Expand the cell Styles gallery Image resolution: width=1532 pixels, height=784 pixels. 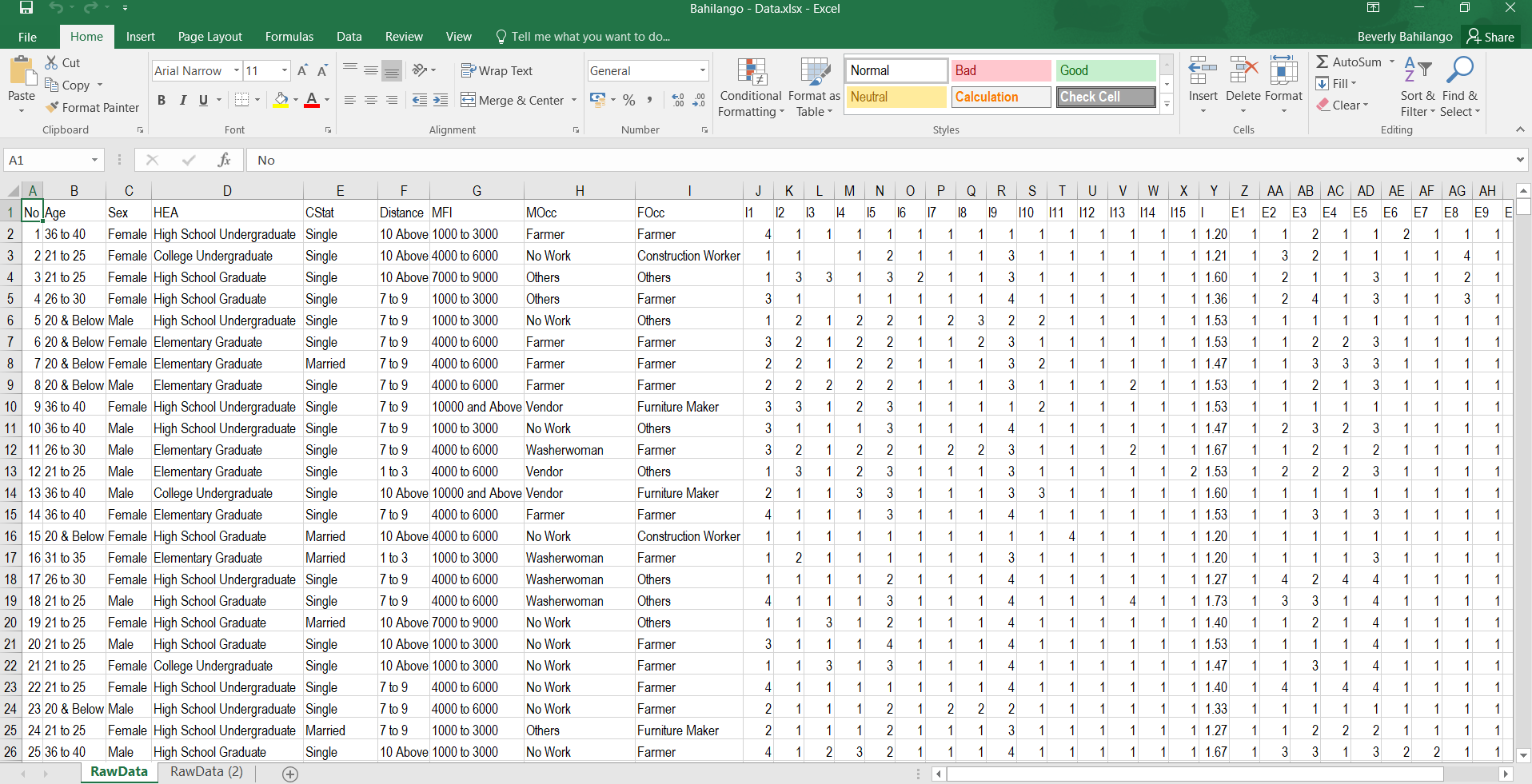[x=1167, y=104]
